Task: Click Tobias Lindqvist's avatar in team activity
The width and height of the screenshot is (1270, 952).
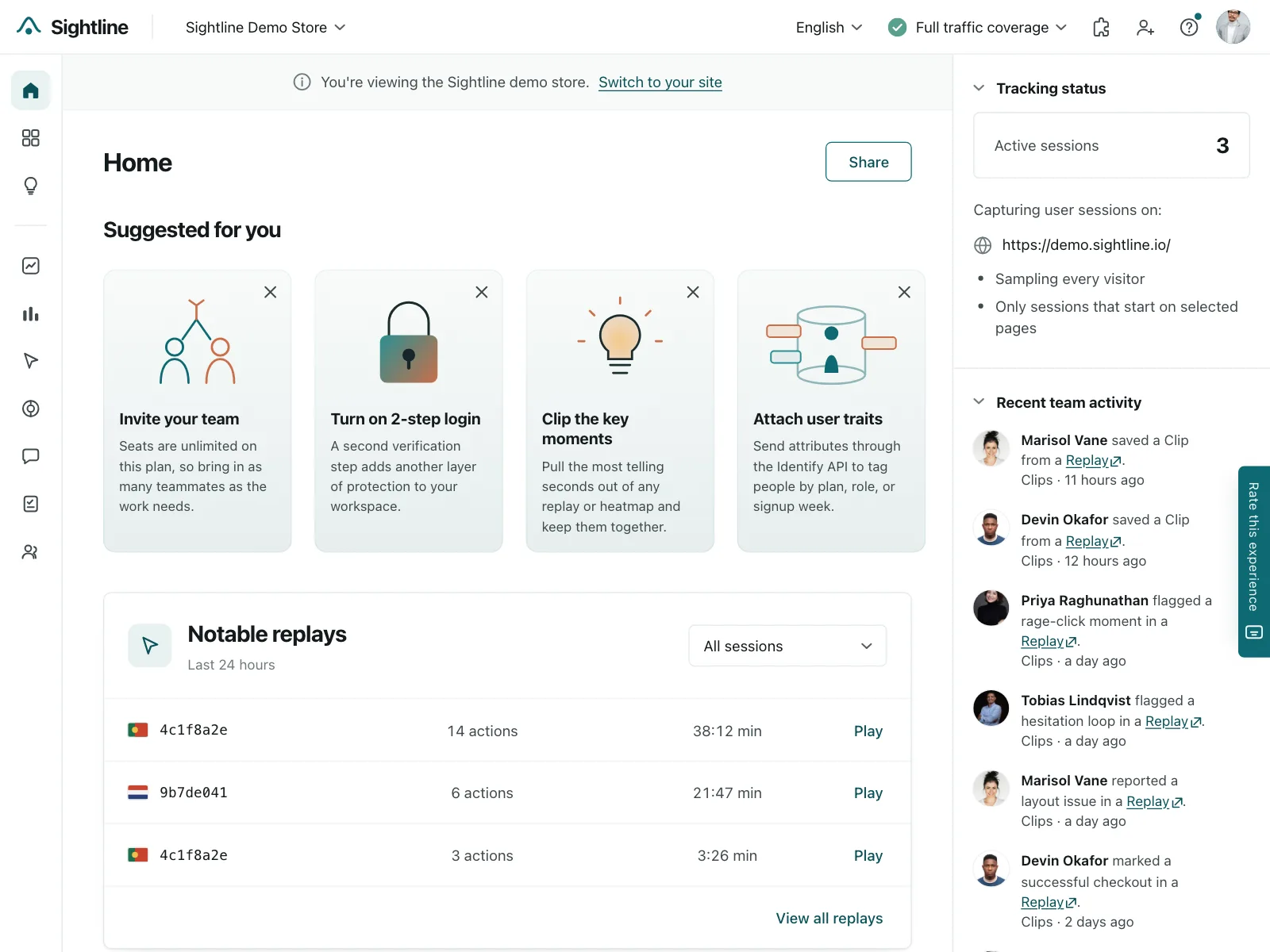Action: click(x=991, y=708)
